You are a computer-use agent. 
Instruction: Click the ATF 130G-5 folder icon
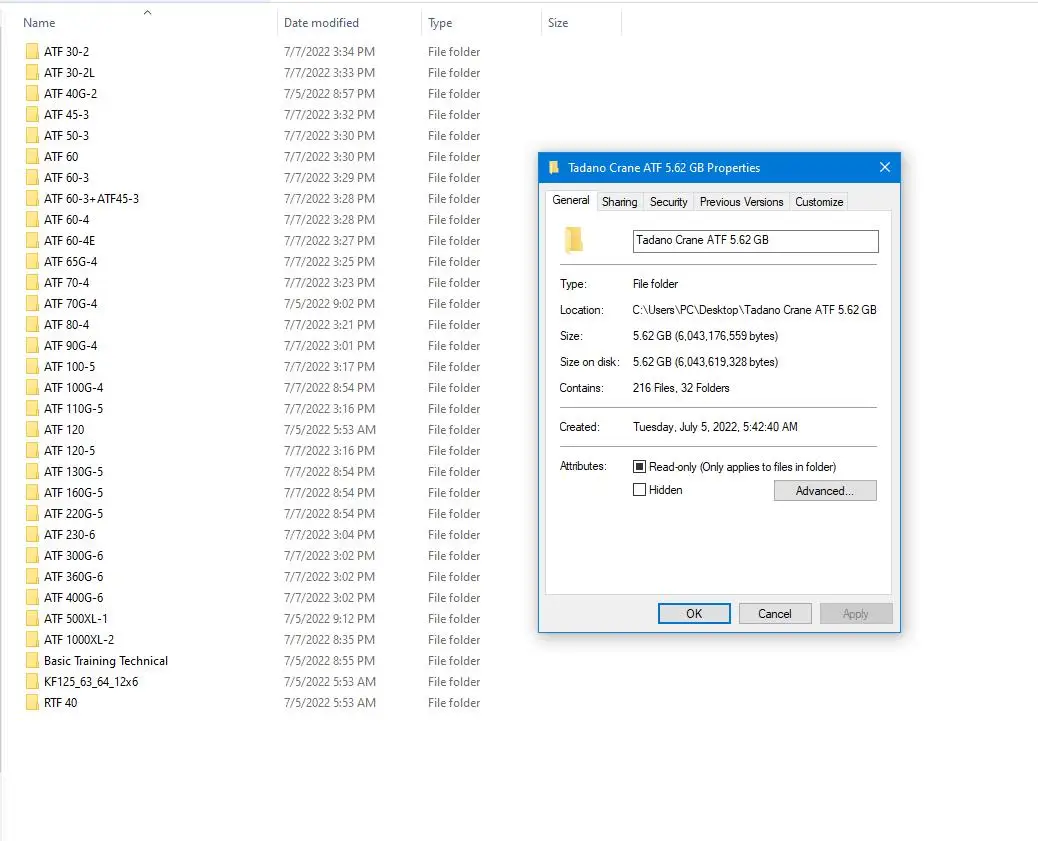(x=32, y=471)
